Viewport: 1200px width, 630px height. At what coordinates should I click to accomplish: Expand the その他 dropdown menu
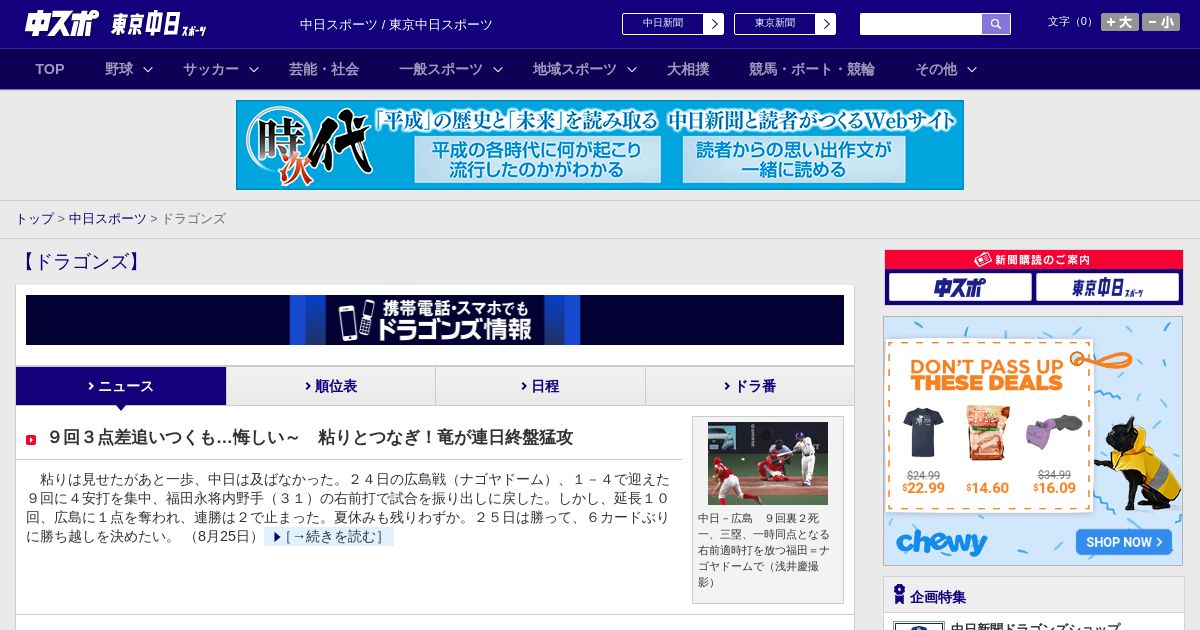946,69
